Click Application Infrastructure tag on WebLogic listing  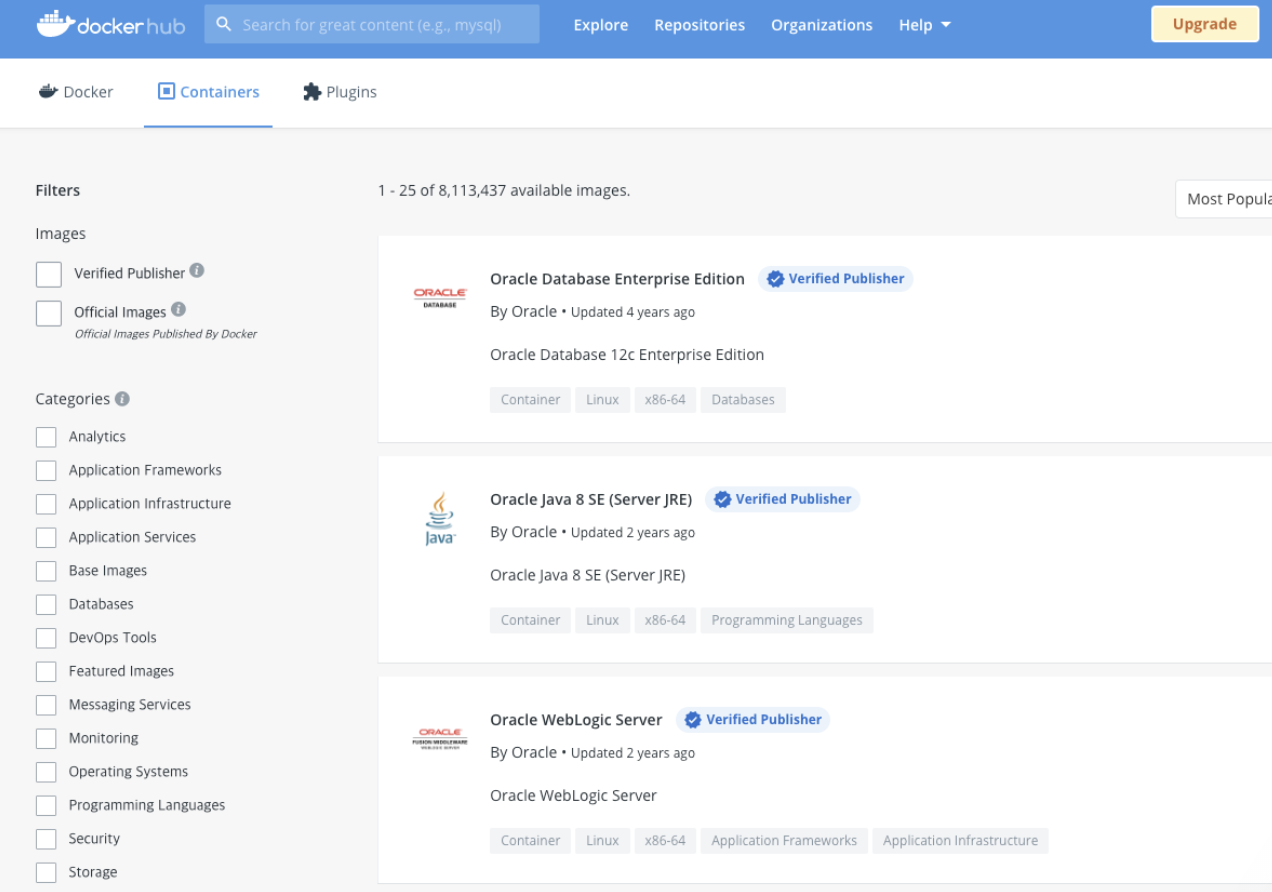coord(960,841)
